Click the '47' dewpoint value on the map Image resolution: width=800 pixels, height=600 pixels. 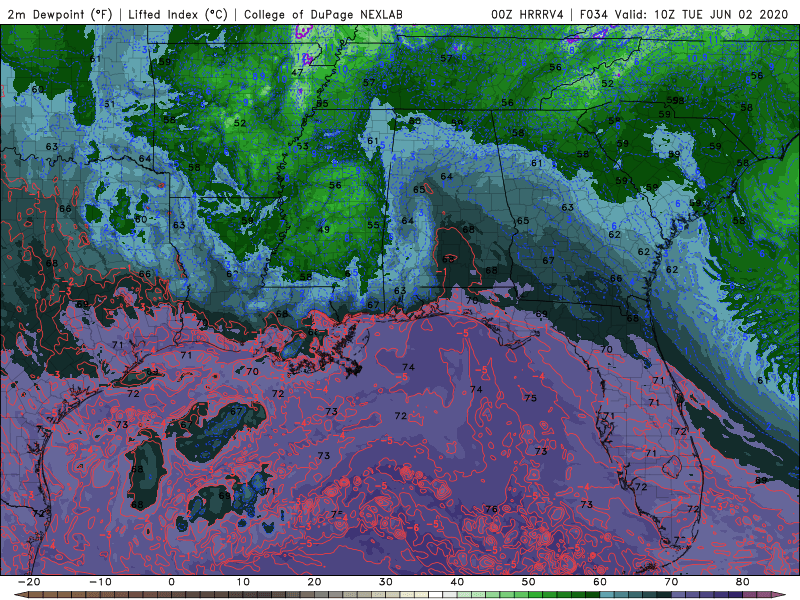(297, 73)
